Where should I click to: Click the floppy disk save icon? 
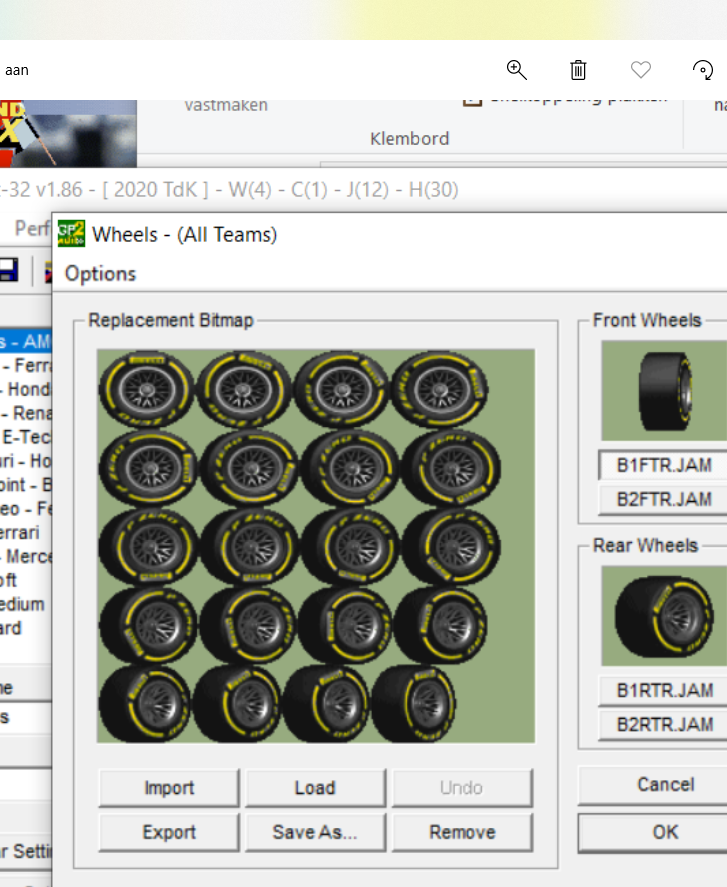coord(8,269)
